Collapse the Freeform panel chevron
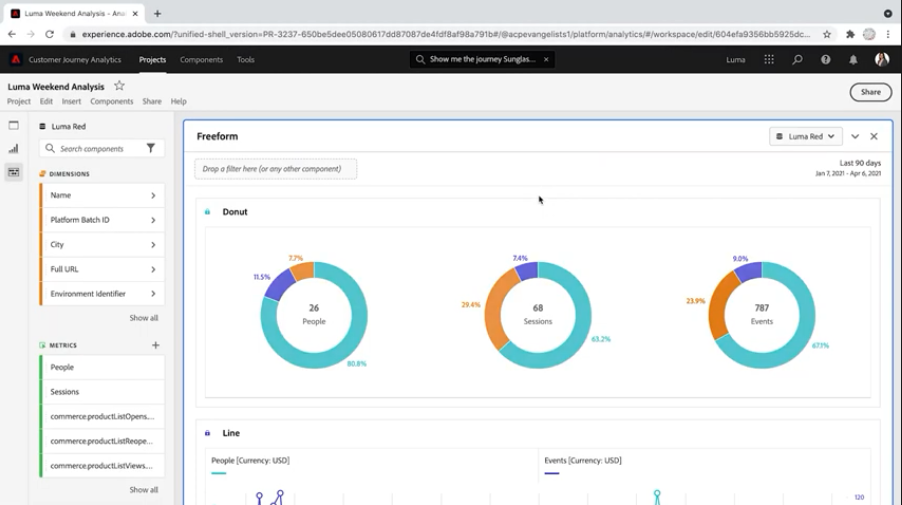 [855, 136]
